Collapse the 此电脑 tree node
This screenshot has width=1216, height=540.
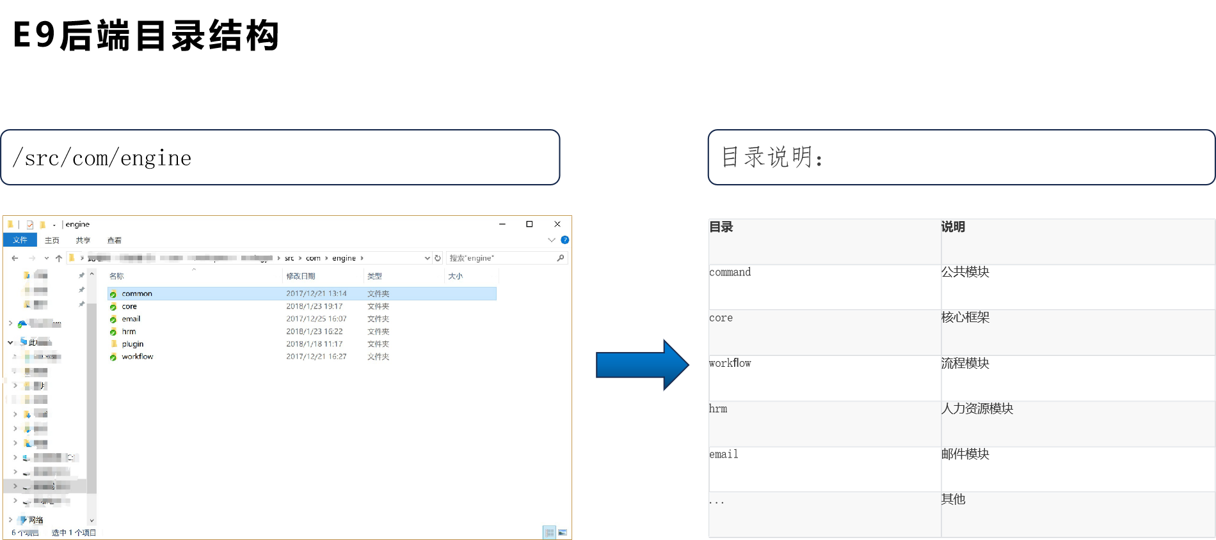11,342
